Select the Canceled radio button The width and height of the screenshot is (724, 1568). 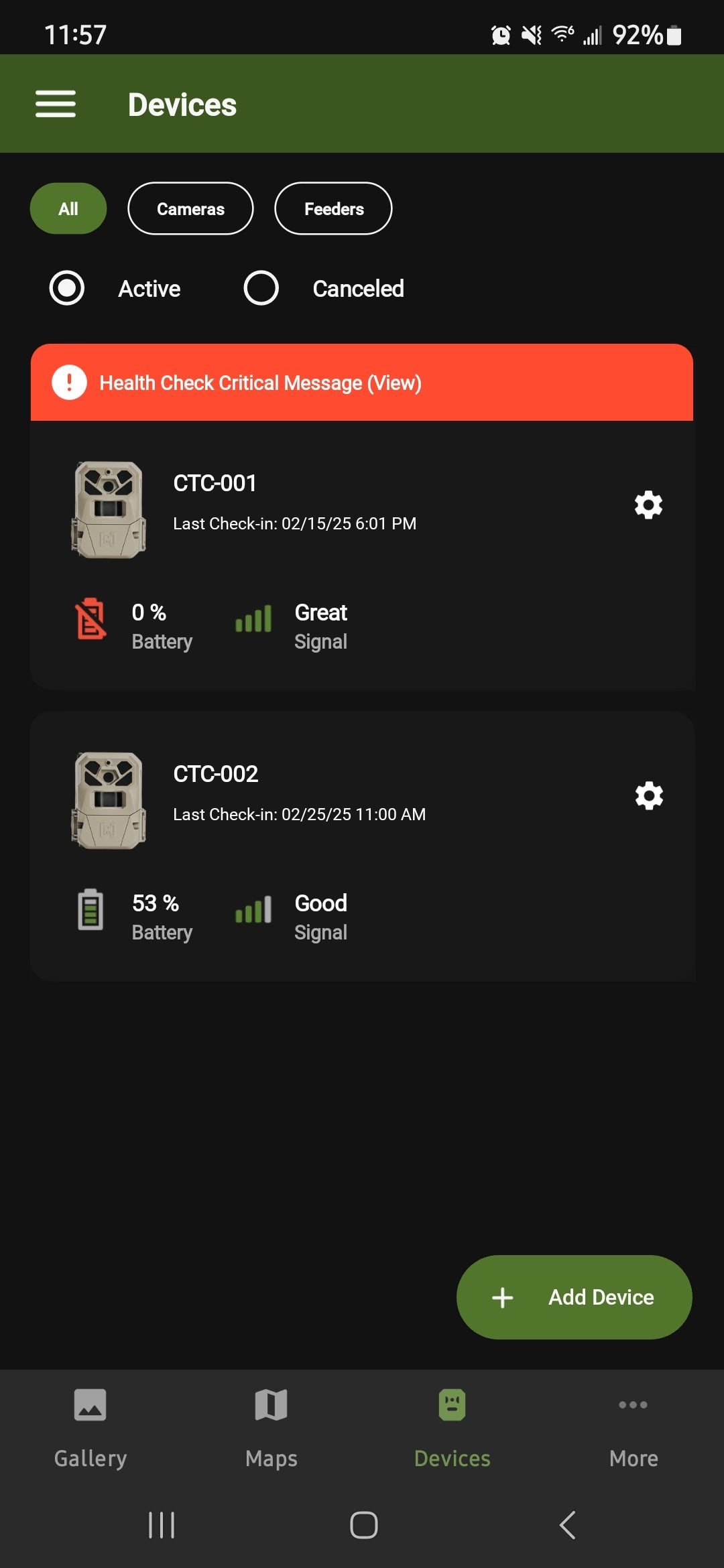(261, 288)
